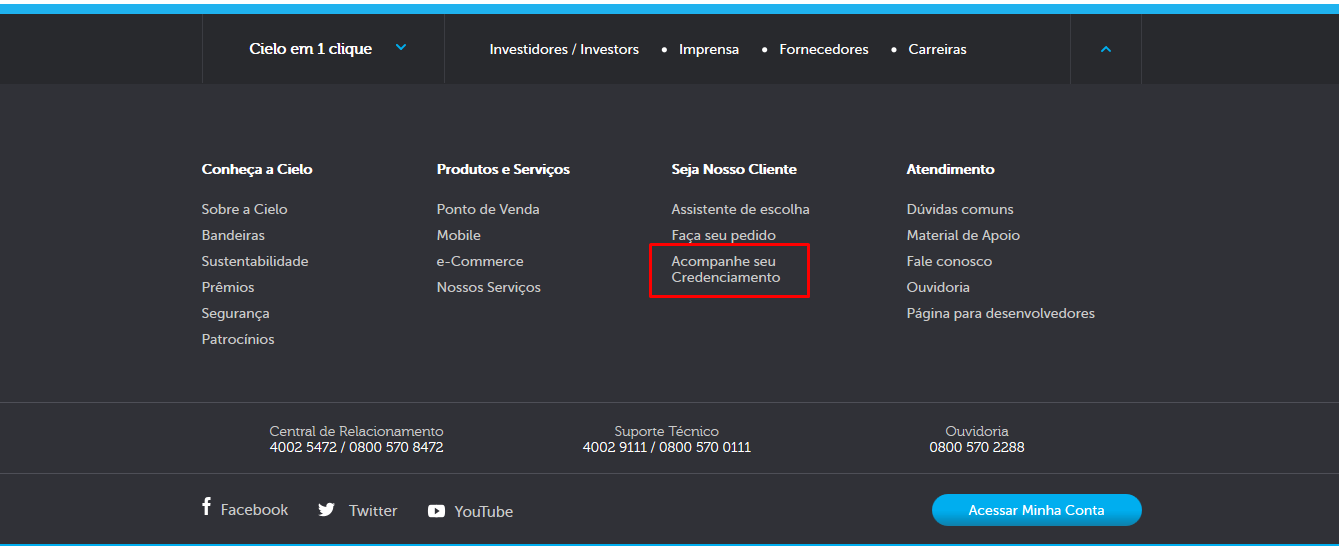Click Central de Relacionamento phone number 4002 5472

(x=303, y=447)
